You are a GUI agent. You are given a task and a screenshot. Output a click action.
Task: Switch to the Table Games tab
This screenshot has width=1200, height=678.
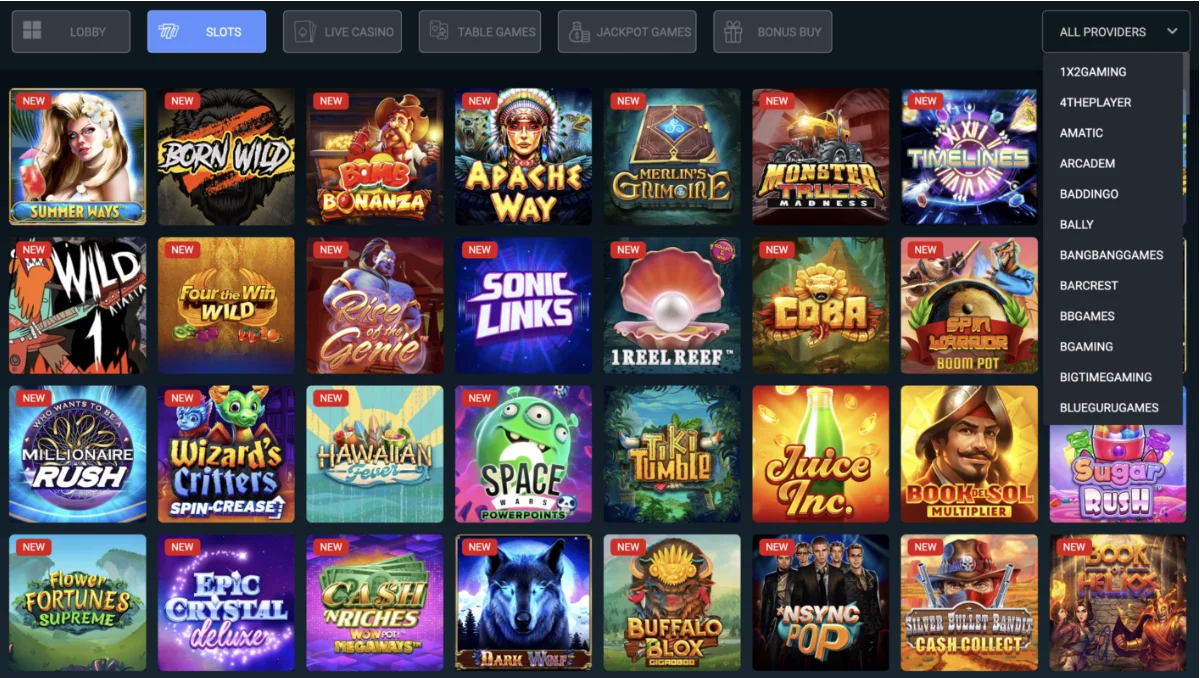(480, 32)
